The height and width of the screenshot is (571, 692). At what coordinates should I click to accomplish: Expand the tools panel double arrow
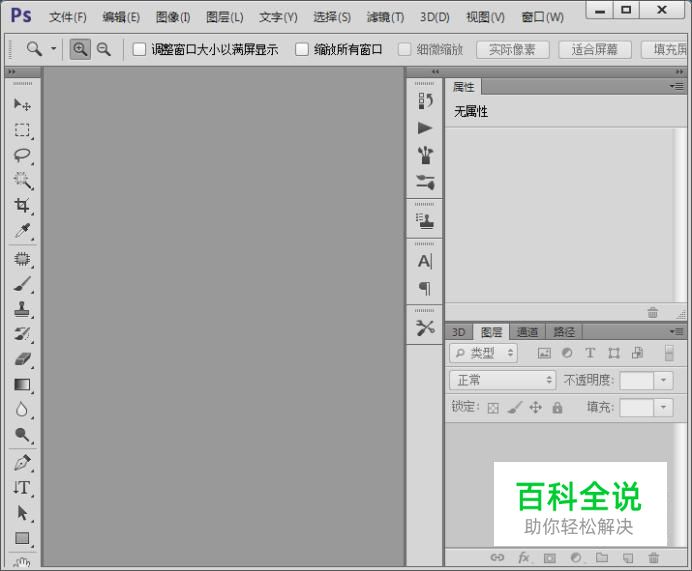point(12,71)
